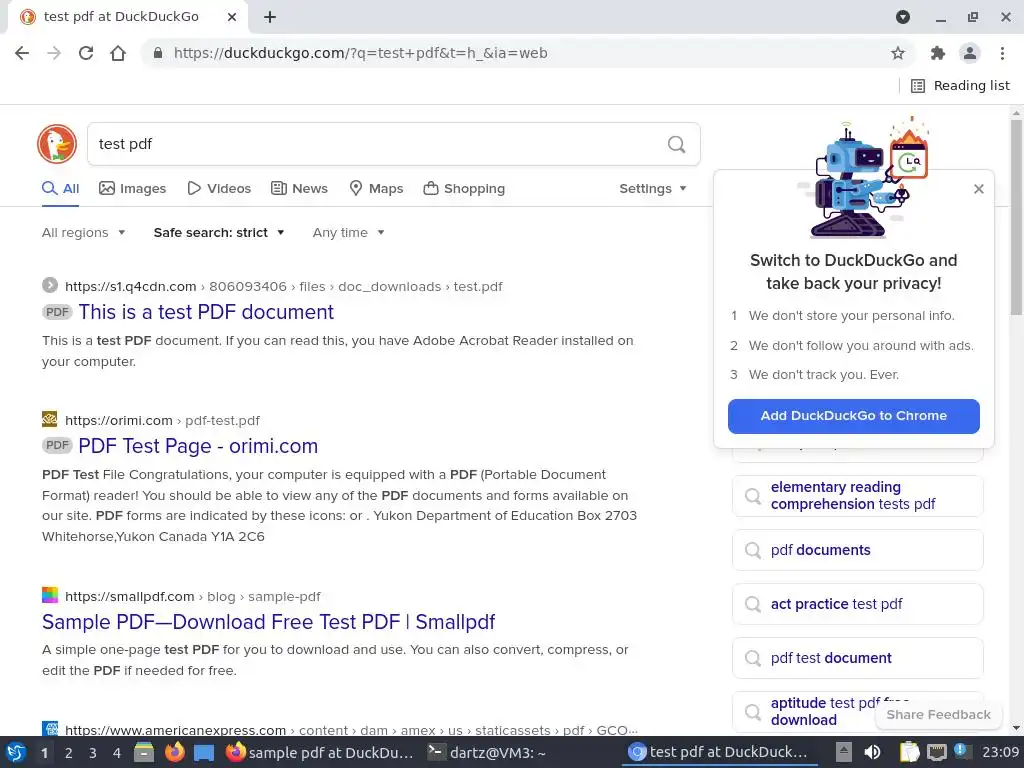
Task: Open the Safe search: strict dropdown
Action: coord(219,232)
